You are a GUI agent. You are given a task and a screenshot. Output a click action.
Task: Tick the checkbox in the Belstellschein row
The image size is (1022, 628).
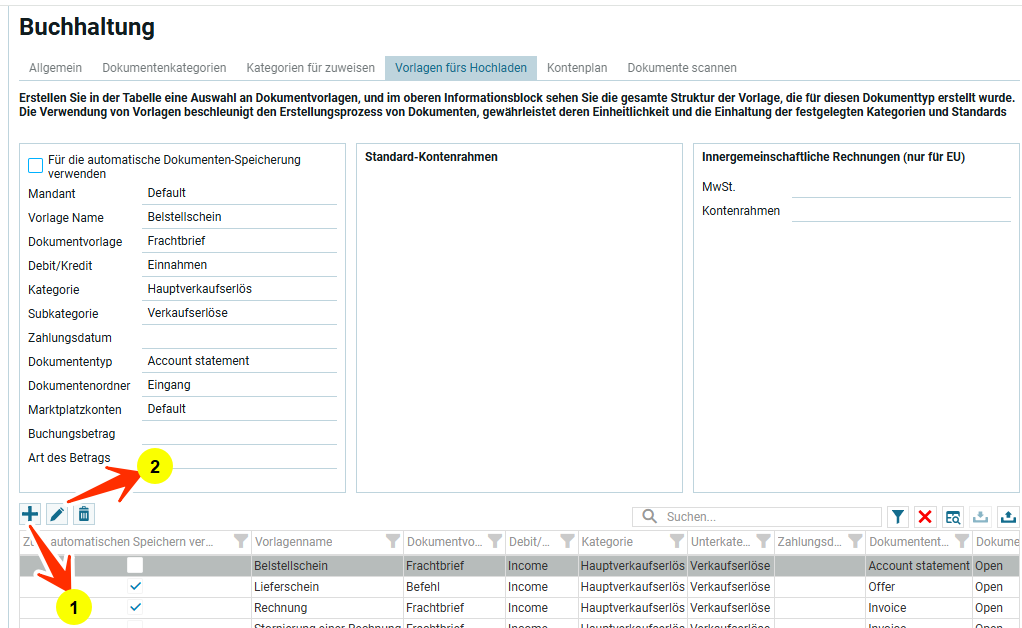(x=135, y=565)
